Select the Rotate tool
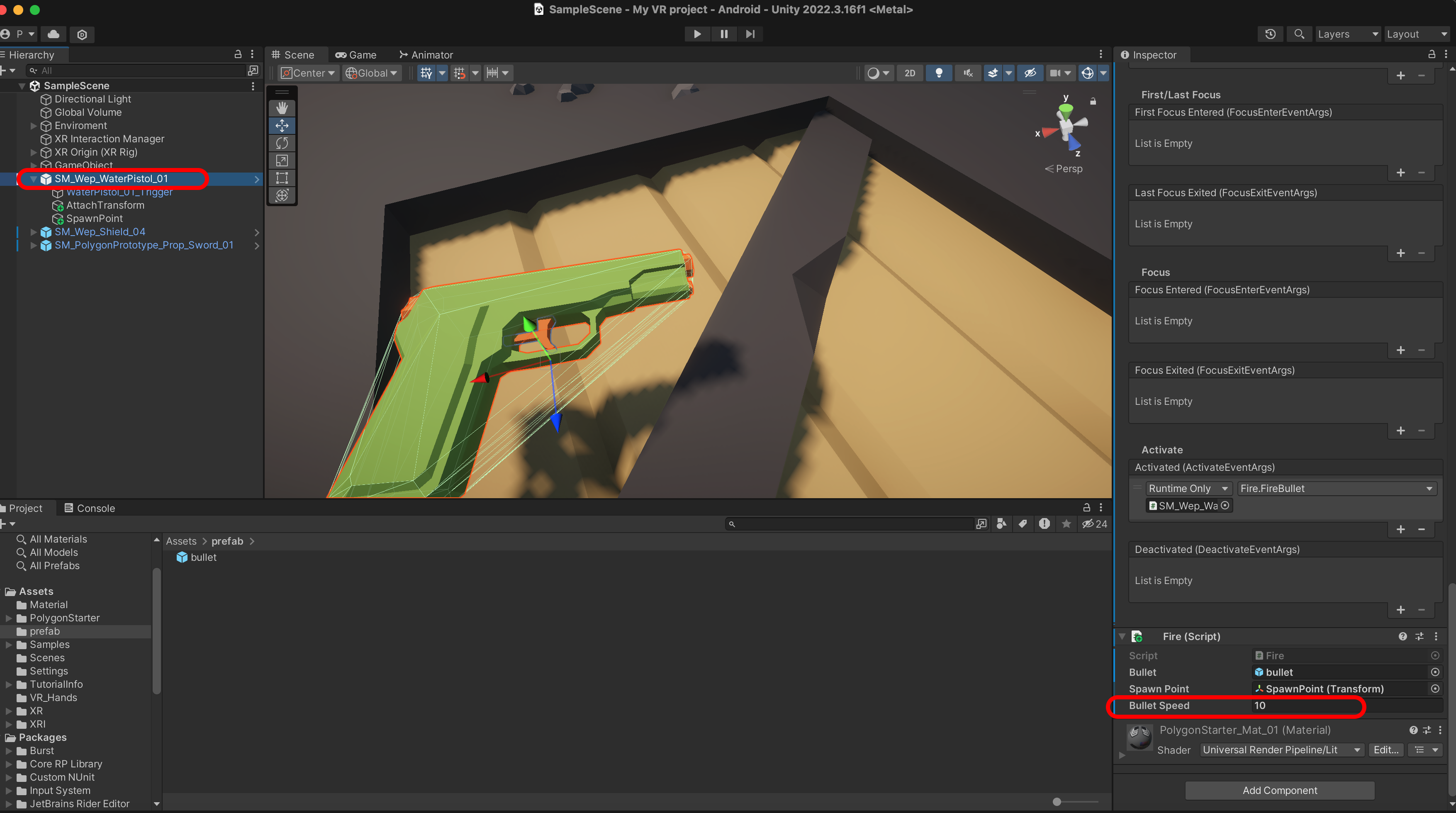 (x=282, y=143)
